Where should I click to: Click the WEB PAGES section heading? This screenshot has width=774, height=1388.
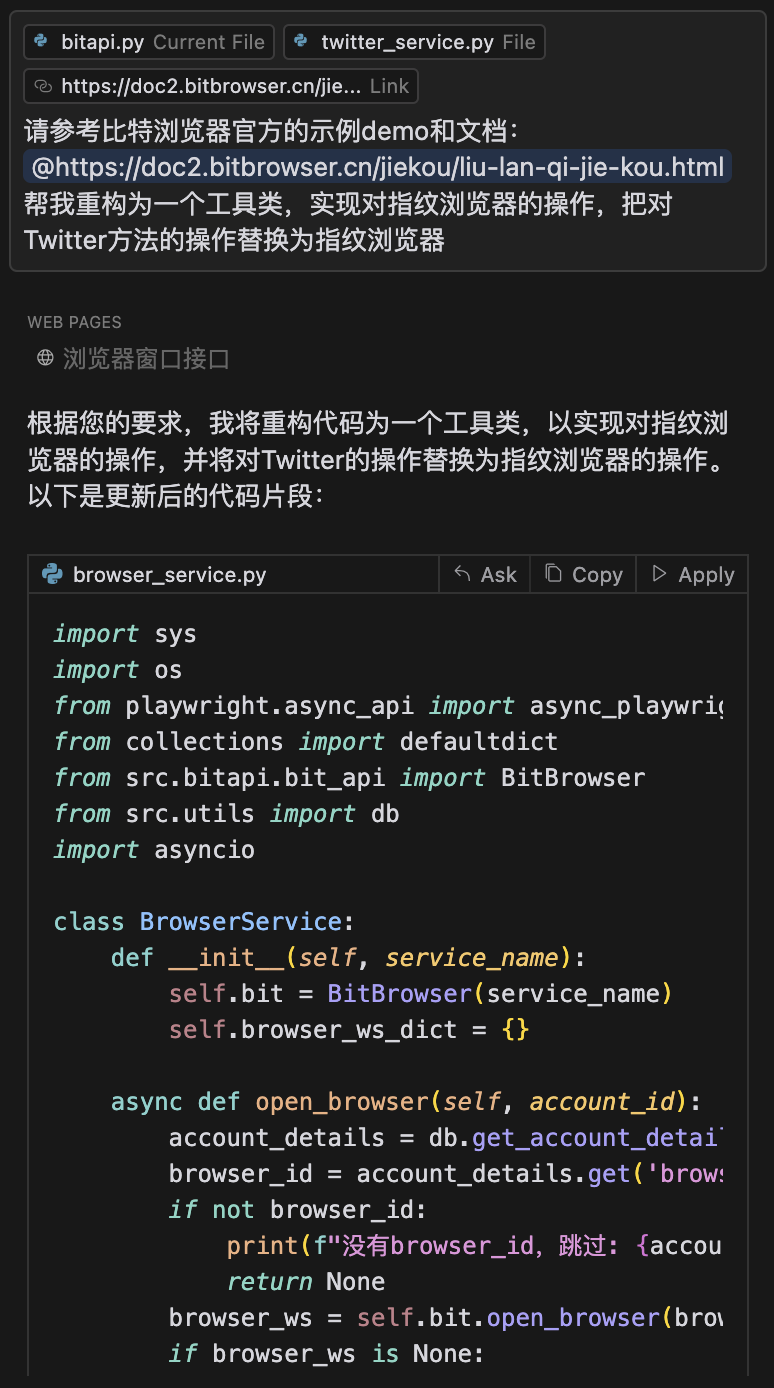pos(75,322)
